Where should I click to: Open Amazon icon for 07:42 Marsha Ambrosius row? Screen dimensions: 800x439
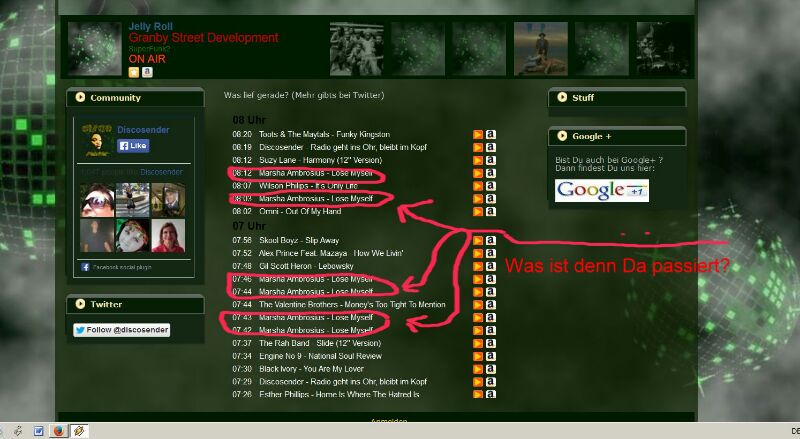[490, 330]
